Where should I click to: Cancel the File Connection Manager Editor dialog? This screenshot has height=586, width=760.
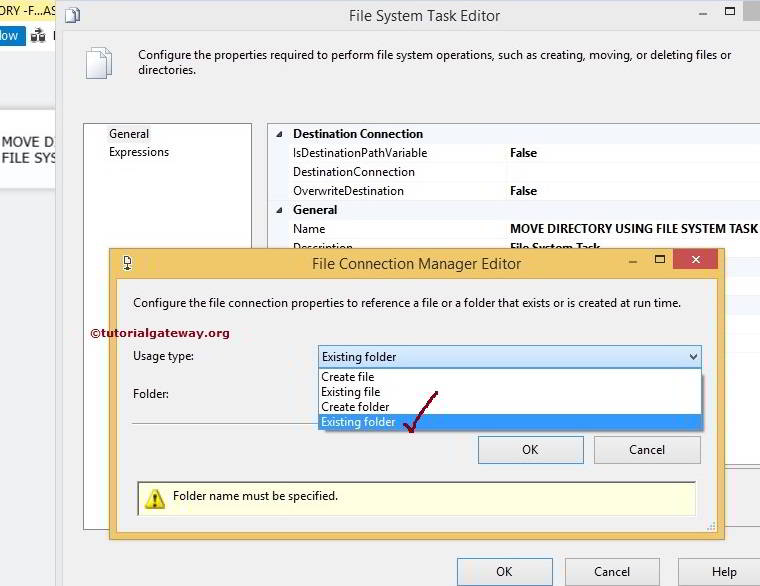click(647, 450)
